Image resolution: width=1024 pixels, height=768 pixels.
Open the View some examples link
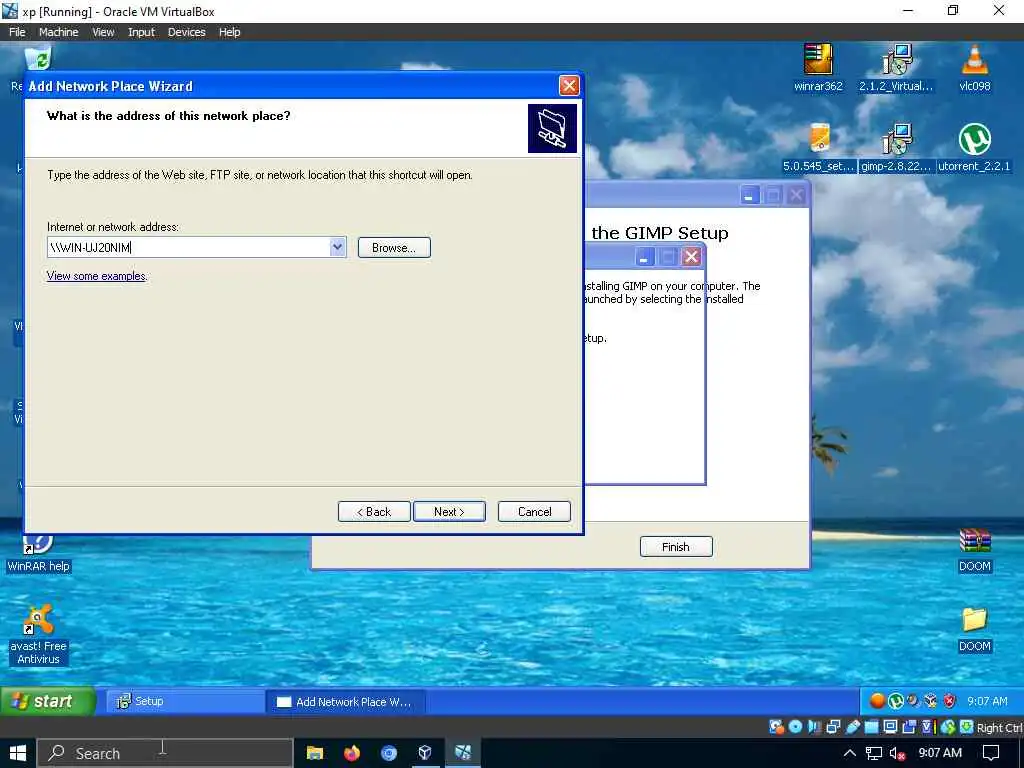(96, 276)
